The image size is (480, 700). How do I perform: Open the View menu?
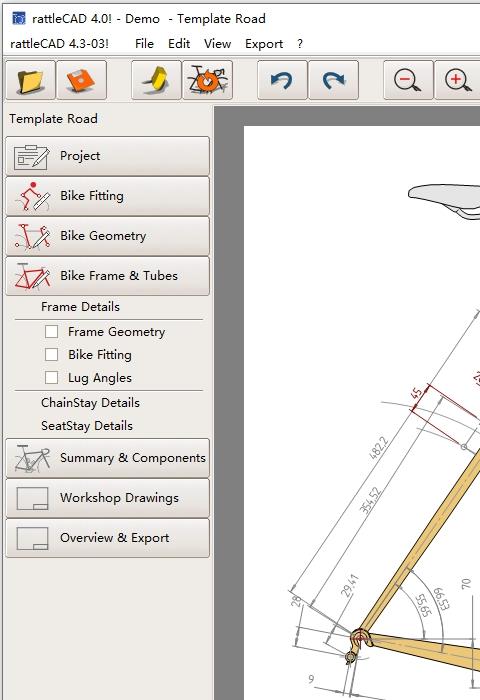click(217, 44)
